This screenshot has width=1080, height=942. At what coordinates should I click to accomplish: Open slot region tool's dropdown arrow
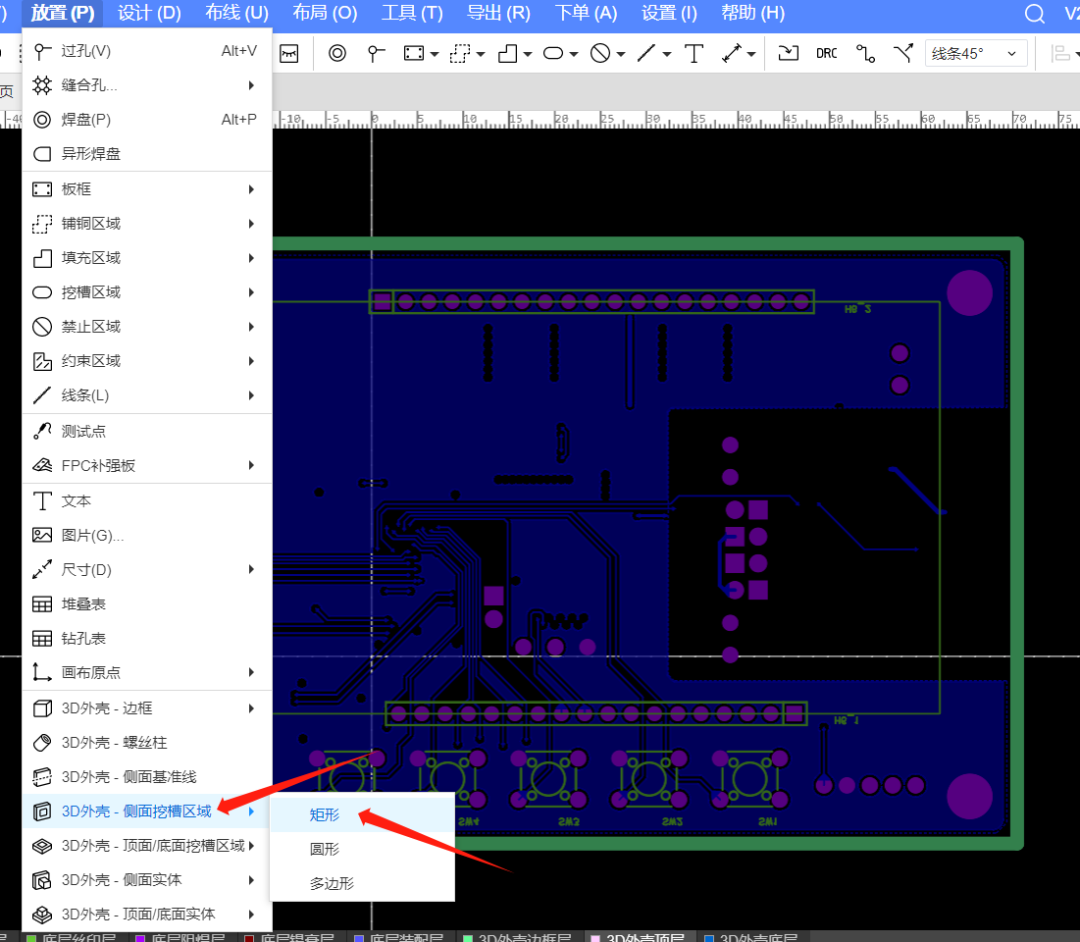tap(574, 54)
